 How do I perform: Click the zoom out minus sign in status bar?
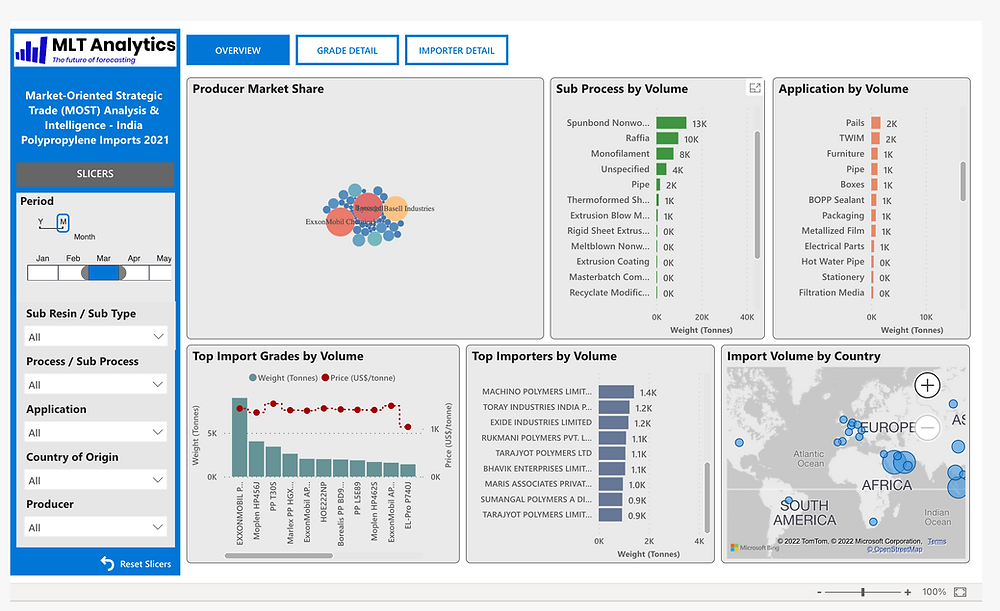(819, 593)
